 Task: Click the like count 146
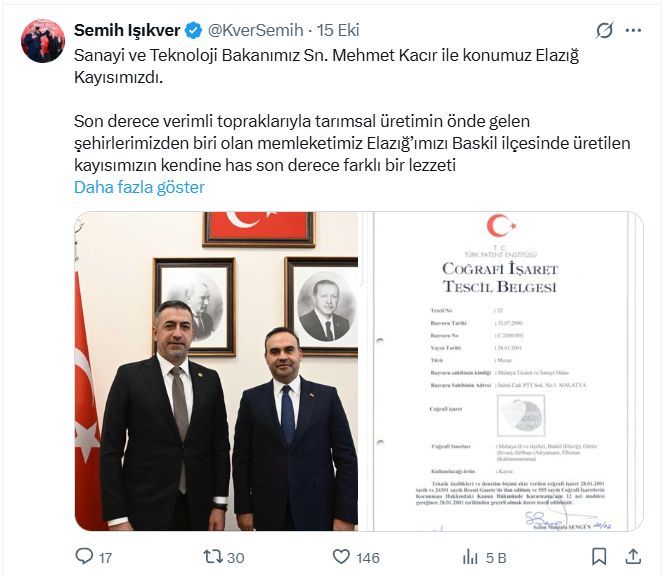(x=368, y=558)
